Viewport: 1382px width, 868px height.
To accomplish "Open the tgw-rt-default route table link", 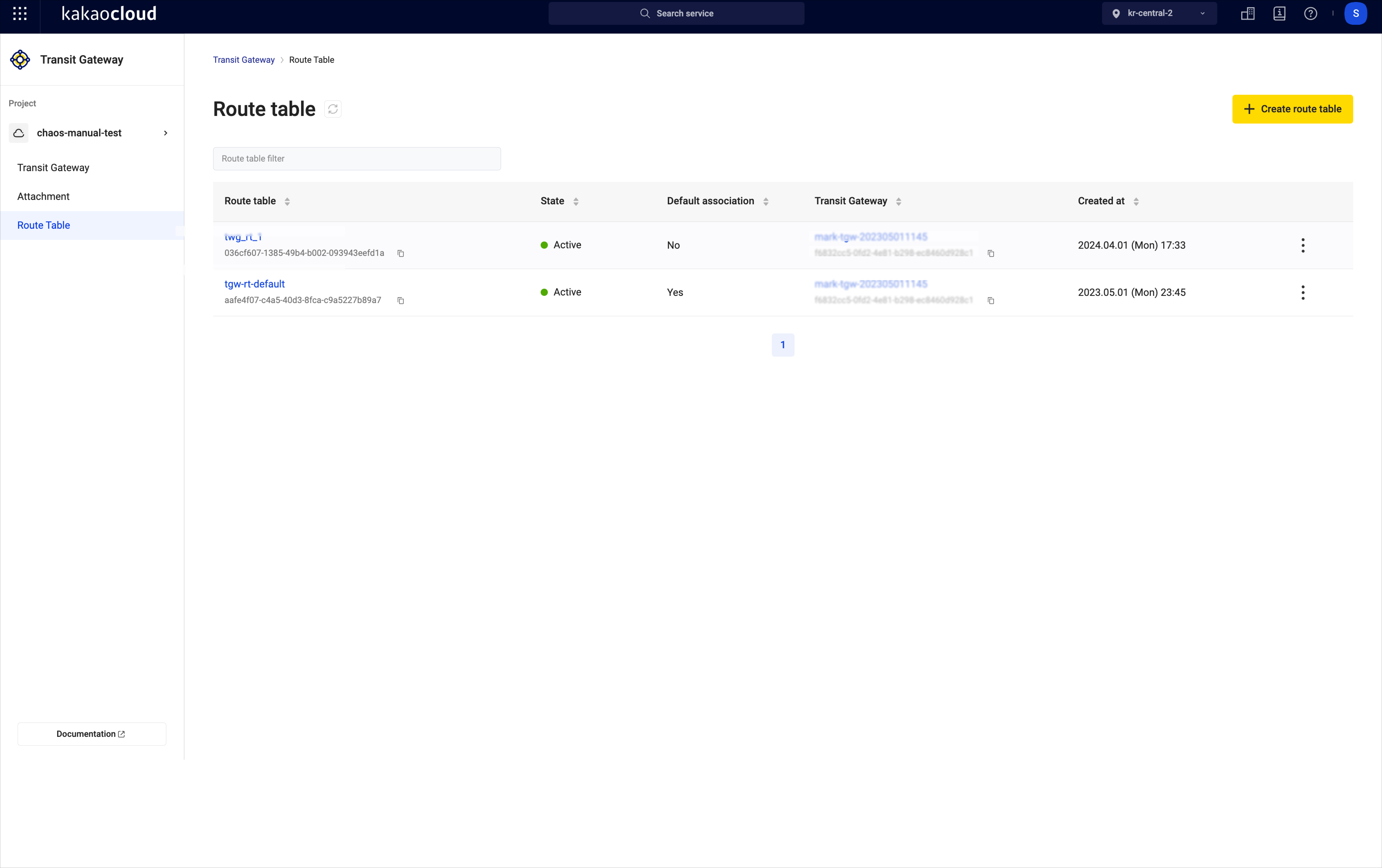I will 254,284.
